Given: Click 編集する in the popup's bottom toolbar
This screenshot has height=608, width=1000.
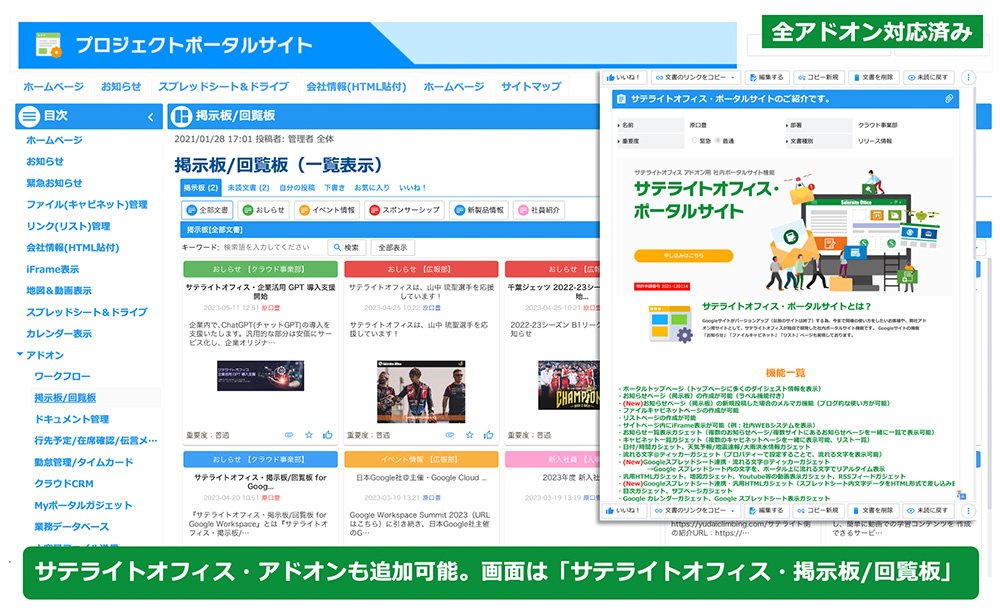Looking at the screenshot, I should click(x=766, y=510).
